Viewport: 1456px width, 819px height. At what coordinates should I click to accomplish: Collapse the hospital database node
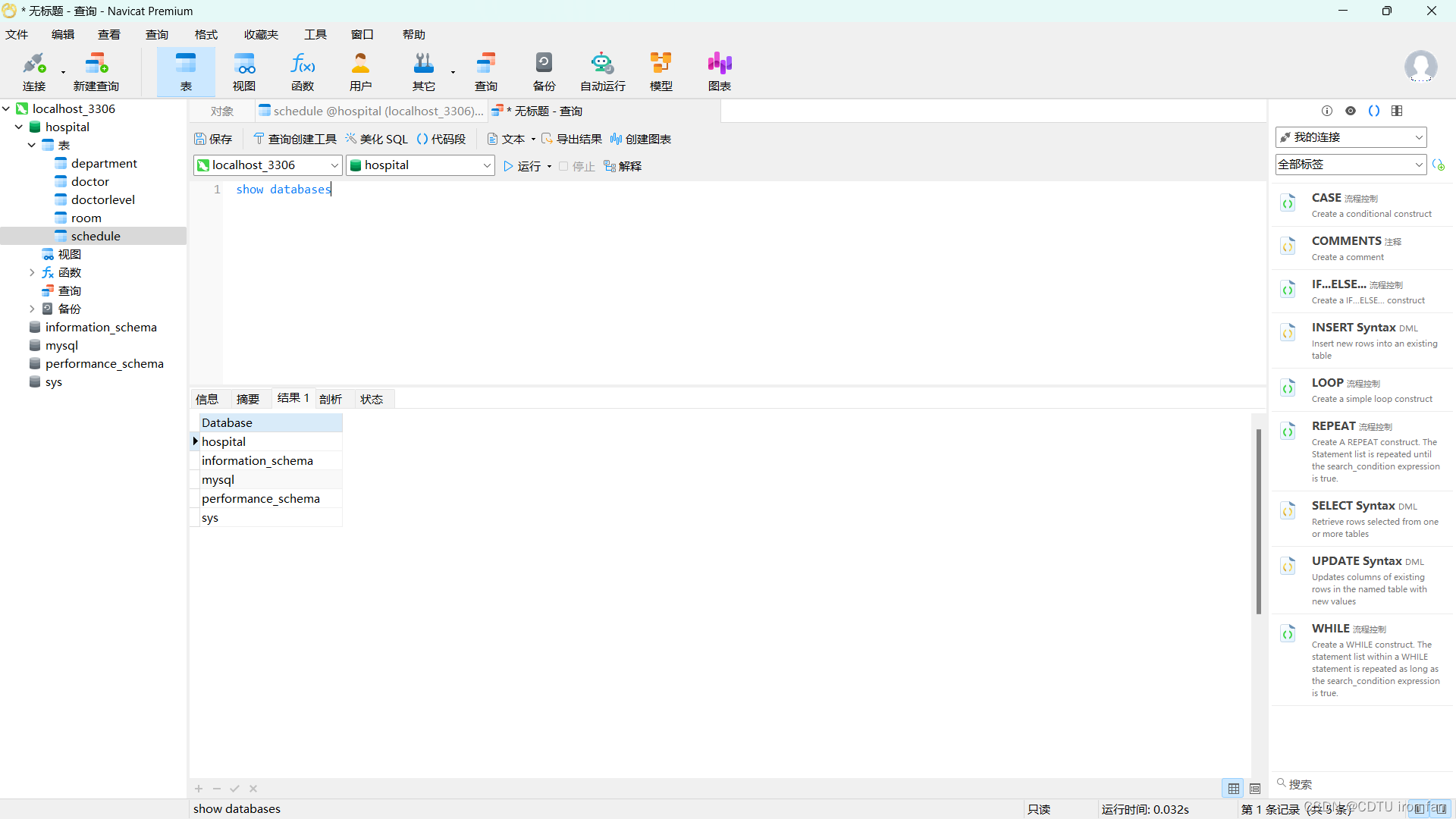tap(19, 127)
